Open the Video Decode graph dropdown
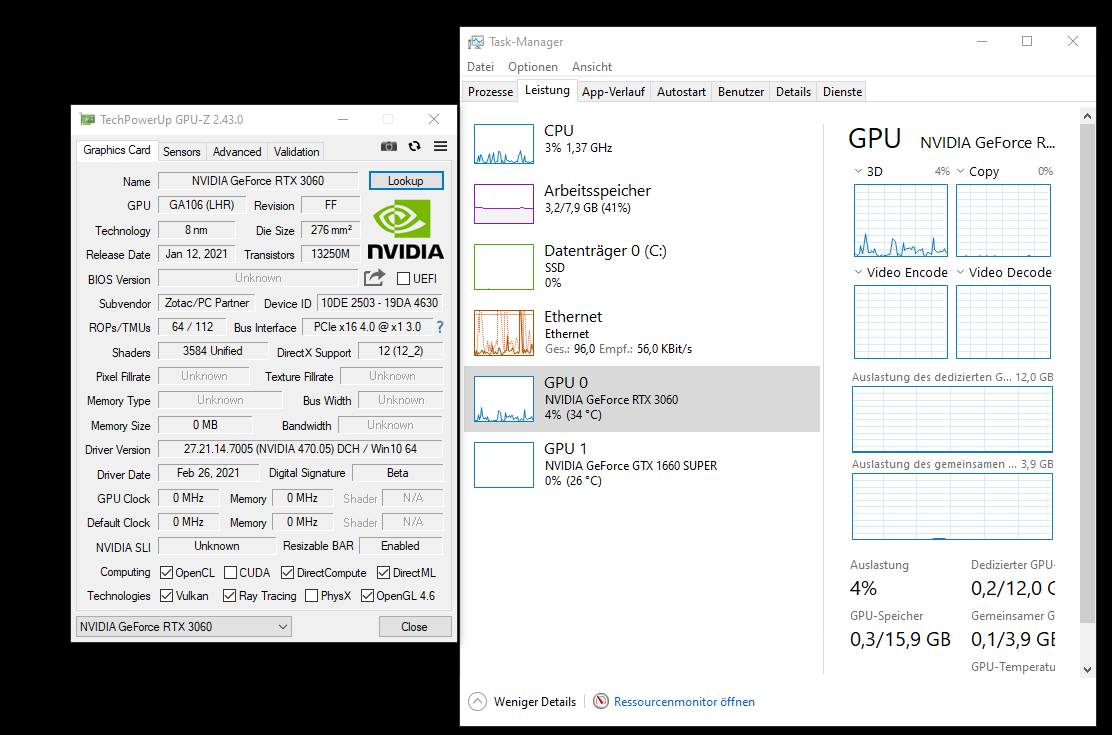The height and width of the screenshot is (735, 1112). [x=961, y=272]
